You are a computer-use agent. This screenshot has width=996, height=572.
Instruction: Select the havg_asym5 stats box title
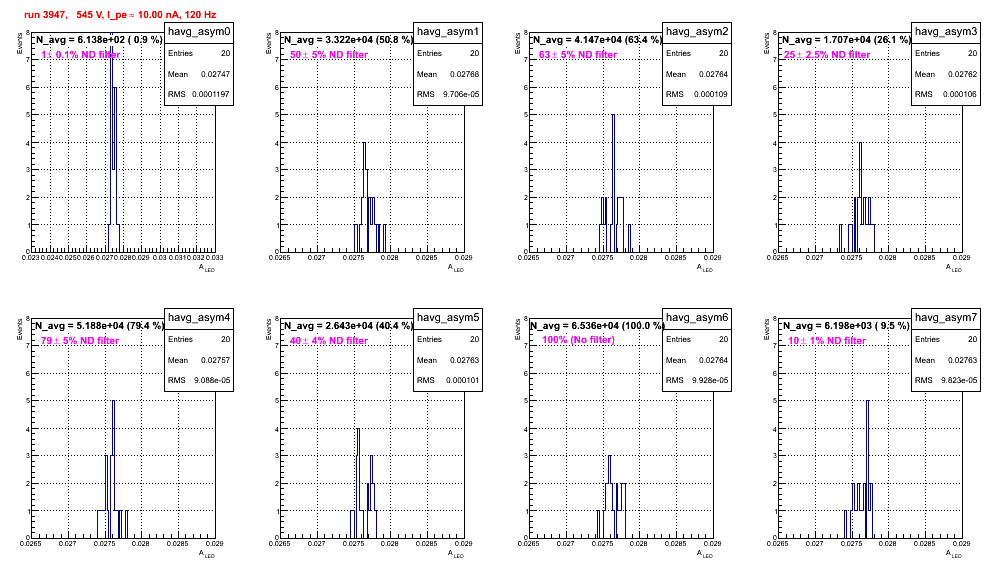pyautogui.click(x=448, y=318)
